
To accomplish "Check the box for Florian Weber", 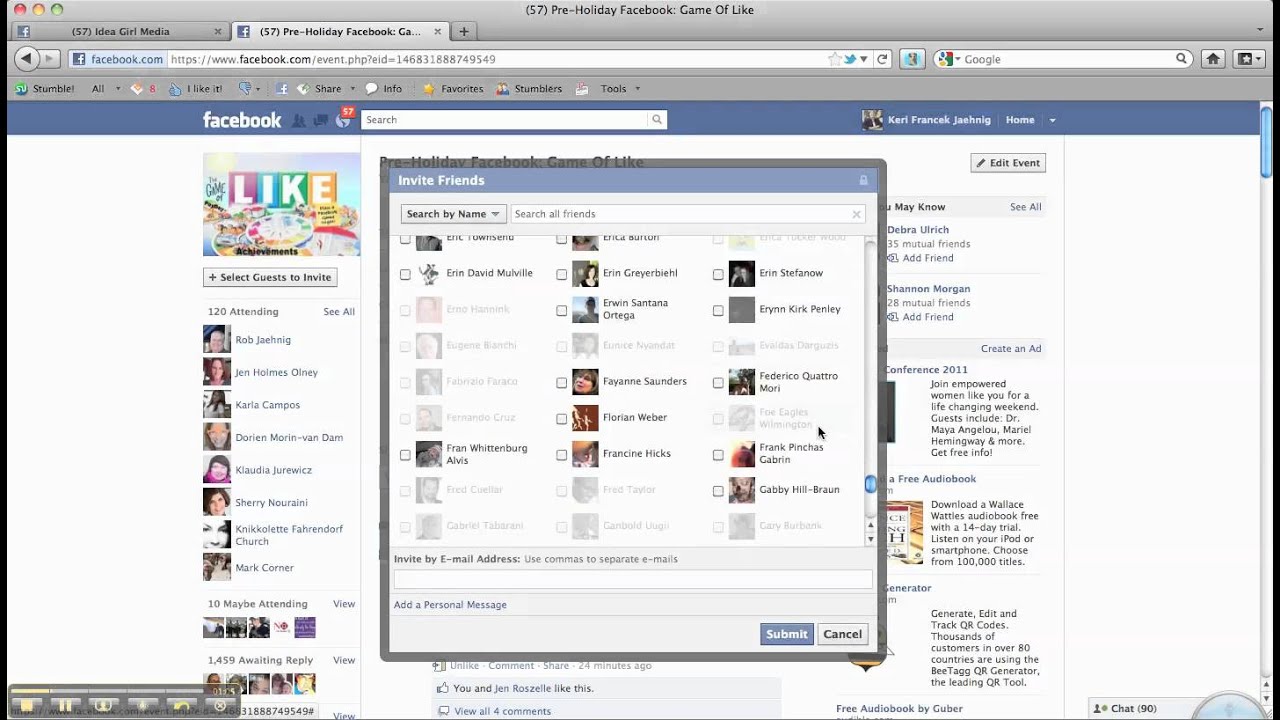I will tap(561, 418).
